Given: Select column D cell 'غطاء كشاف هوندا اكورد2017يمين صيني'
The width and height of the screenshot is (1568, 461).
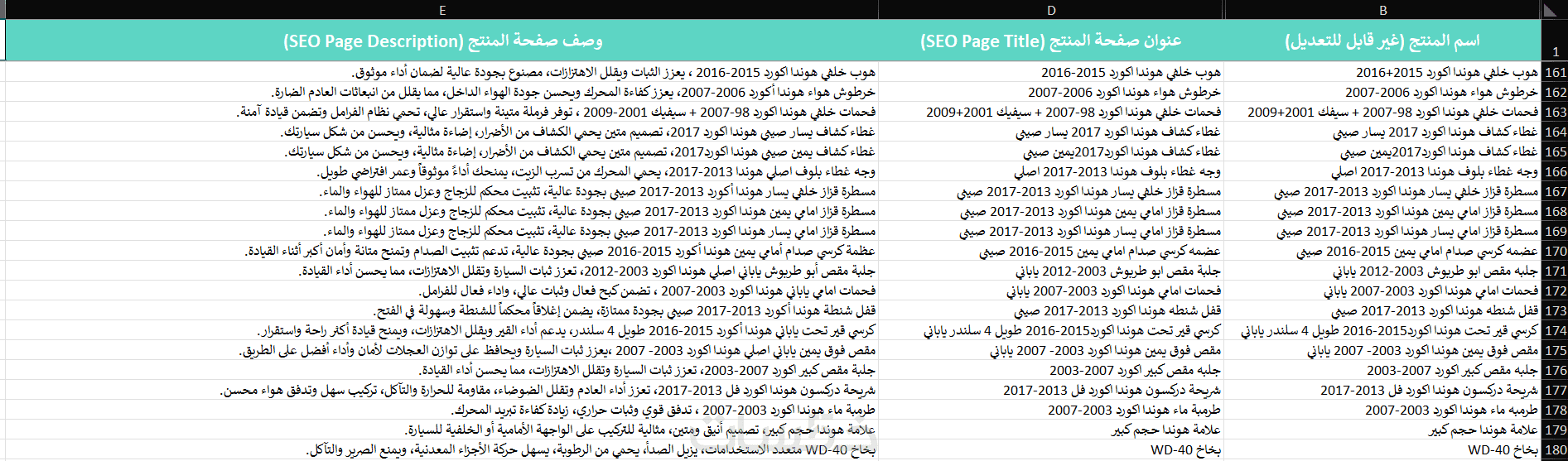Looking at the screenshot, I should (x=1051, y=151).
